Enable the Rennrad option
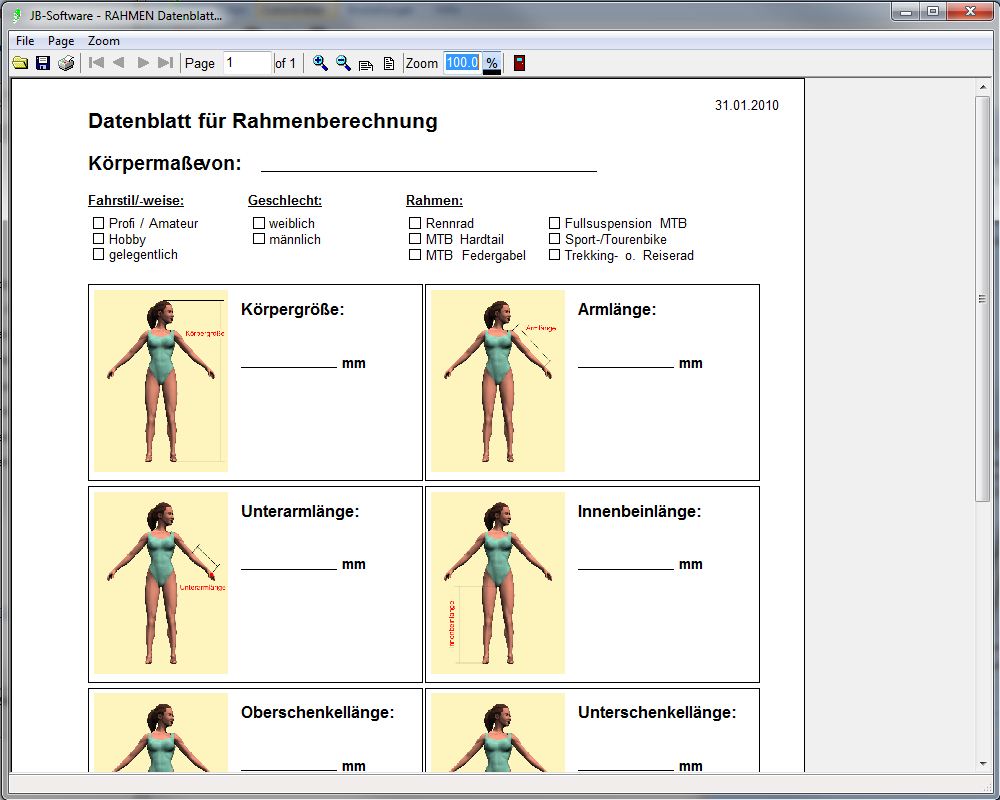This screenshot has width=1000, height=800. click(414, 223)
